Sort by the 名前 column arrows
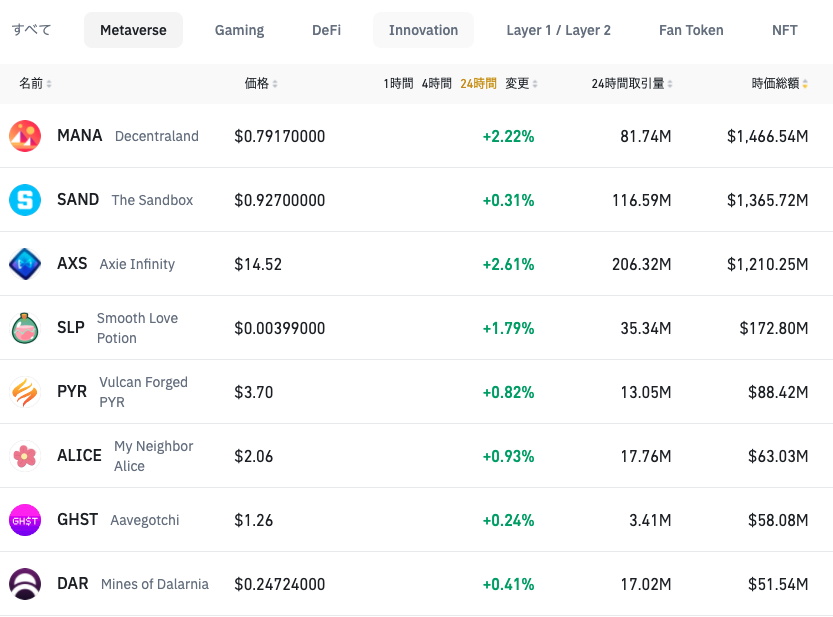This screenshot has width=833, height=617. coord(49,83)
